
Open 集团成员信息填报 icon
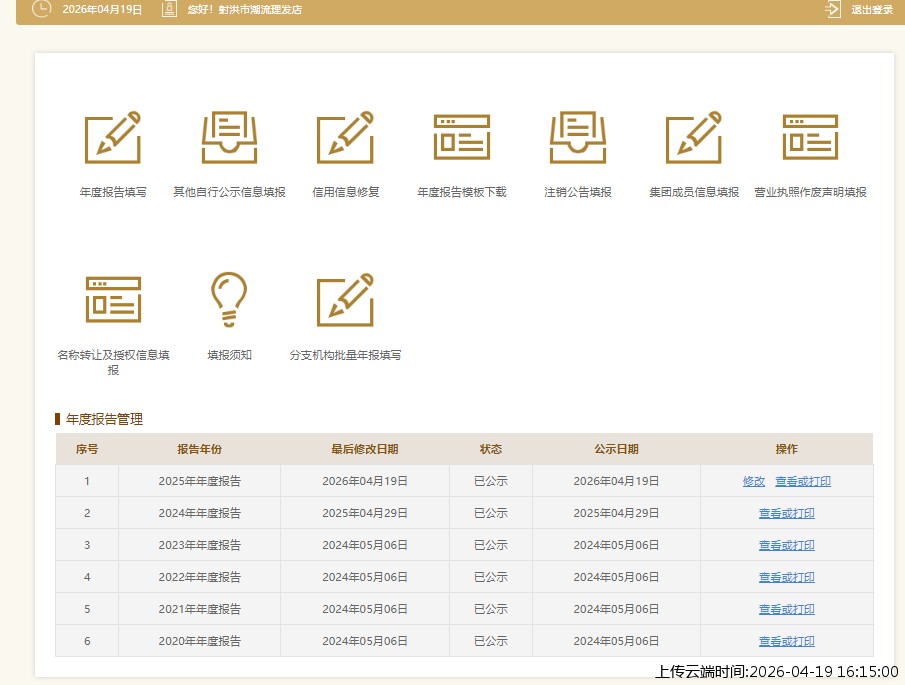point(693,138)
